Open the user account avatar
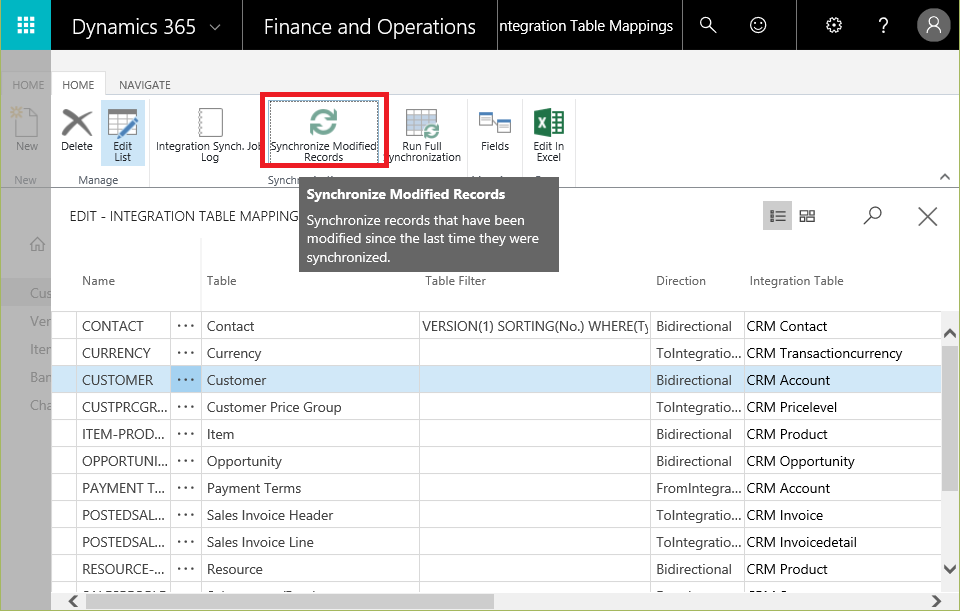This screenshot has height=611, width=960. 934,25
